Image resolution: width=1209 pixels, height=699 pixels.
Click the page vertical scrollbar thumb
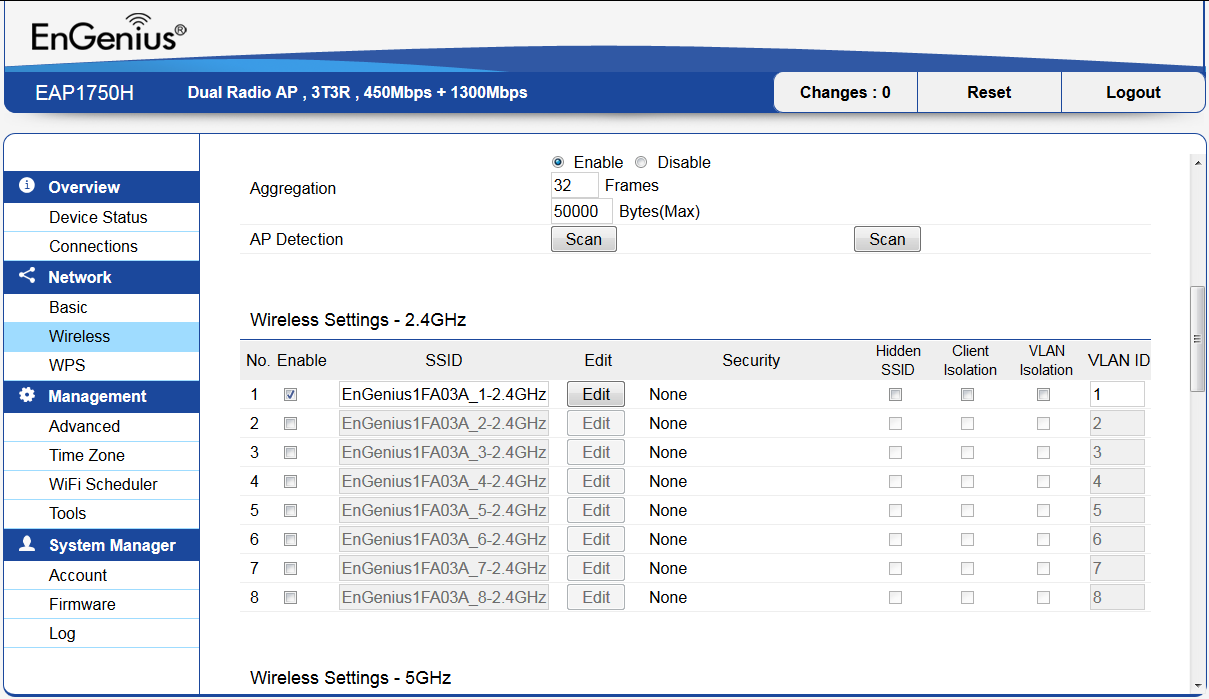pyautogui.click(x=1197, y=339)
